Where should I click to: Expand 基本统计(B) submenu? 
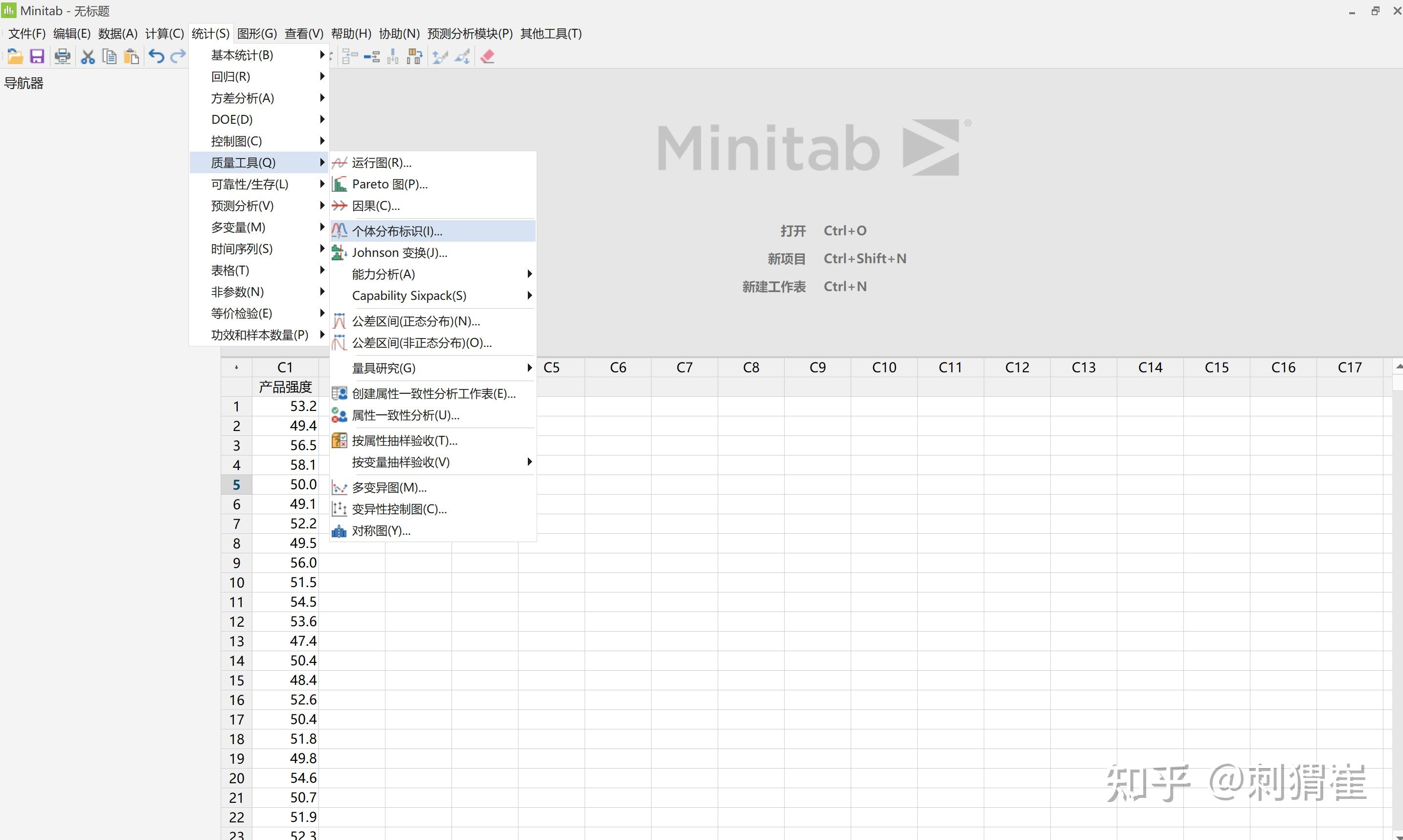click(259, 55)
